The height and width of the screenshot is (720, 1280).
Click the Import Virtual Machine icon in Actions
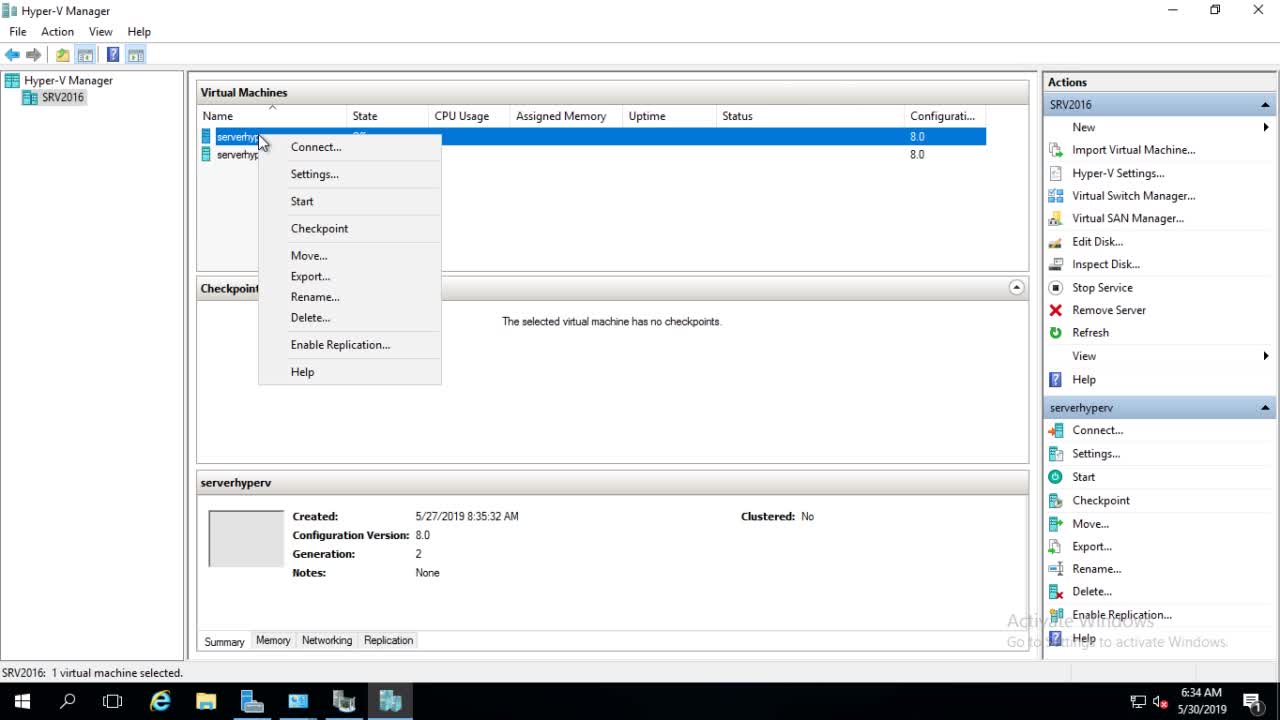(1055, 150)
